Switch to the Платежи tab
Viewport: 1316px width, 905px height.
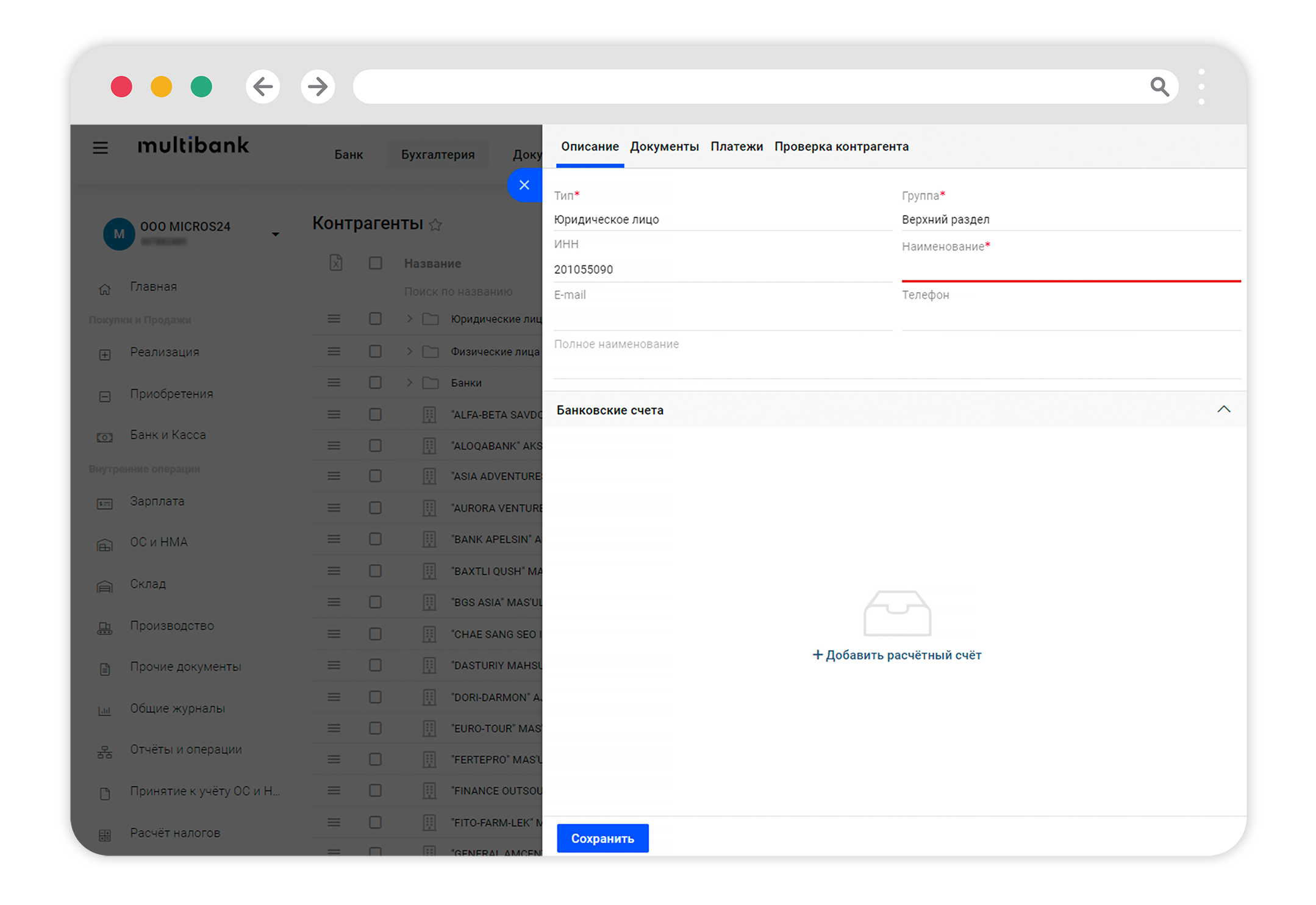(x=737, y=146)
